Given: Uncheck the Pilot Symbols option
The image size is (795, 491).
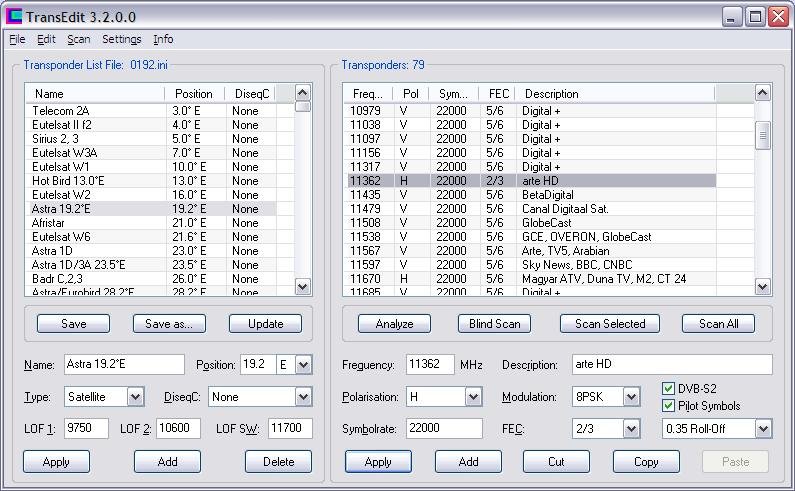Looking at the screenshot, I should [670, 406].
